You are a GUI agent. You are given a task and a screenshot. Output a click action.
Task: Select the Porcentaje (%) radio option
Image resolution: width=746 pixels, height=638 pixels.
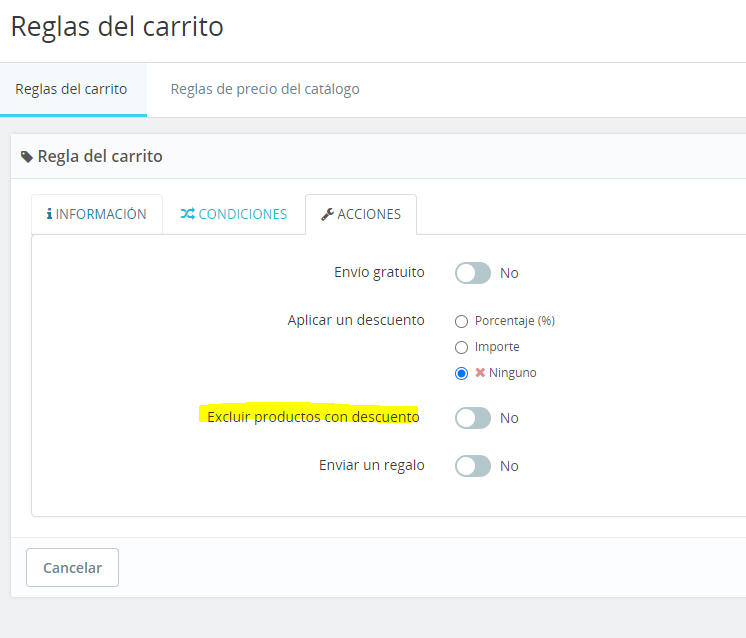pos(461,322)
